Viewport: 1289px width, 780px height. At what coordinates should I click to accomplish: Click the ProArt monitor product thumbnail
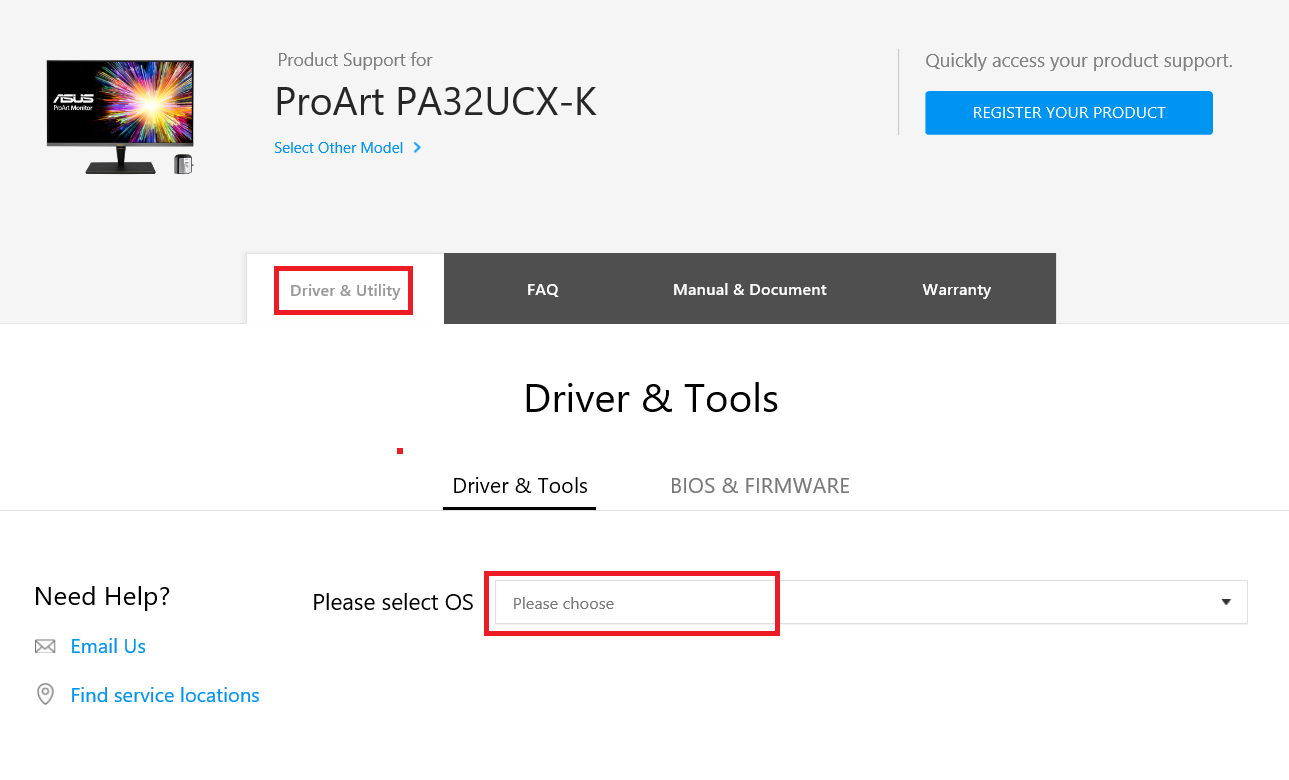click(120, 118)
